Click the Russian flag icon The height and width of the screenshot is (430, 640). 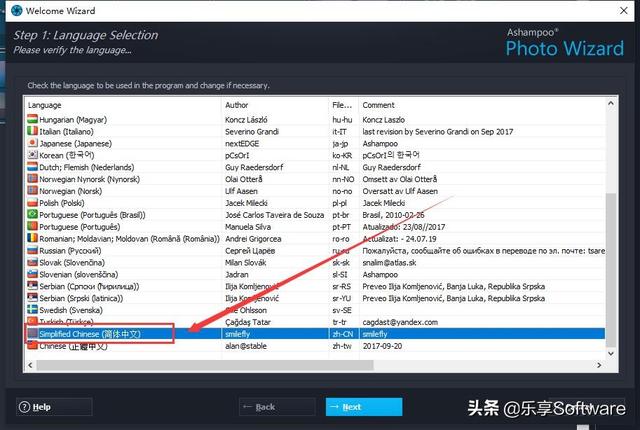[32, 250]
